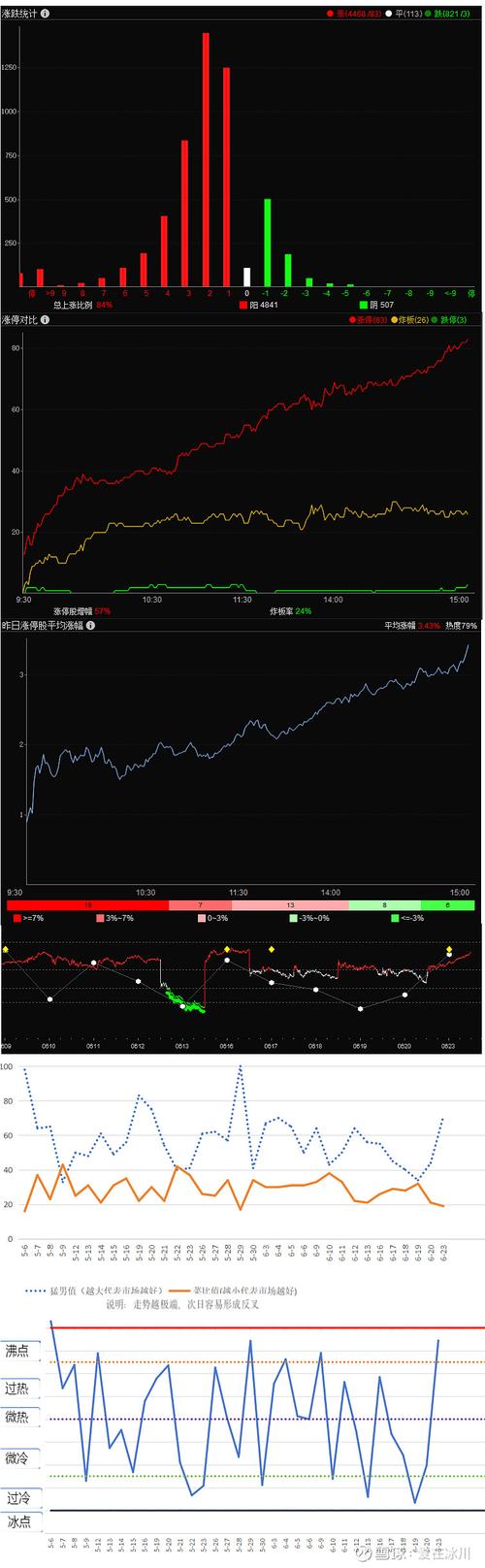485x1568 pixels.
Task: Click the red 阳 4841 legend swatch
Action: click(x=243, y=305)
